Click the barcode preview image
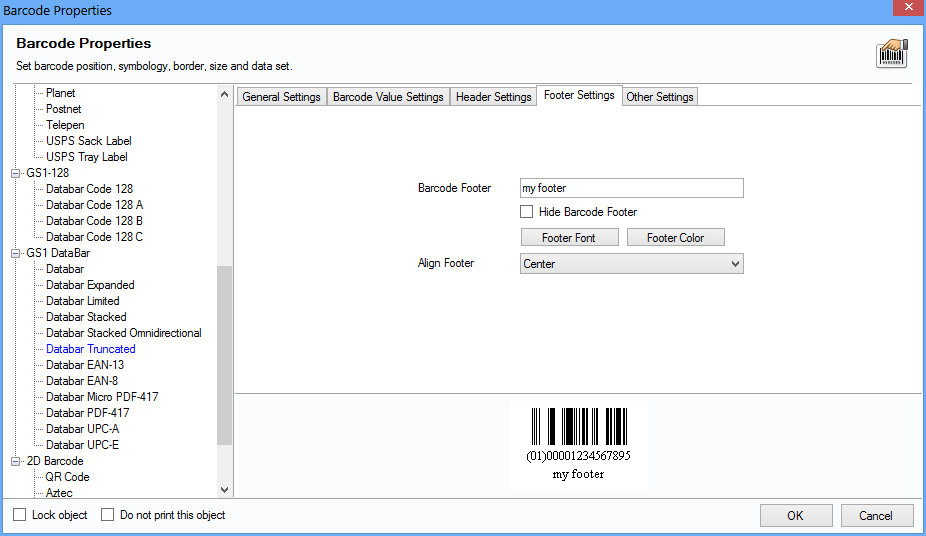The width and height of the screenshot is (926, 536). point(579,446)
